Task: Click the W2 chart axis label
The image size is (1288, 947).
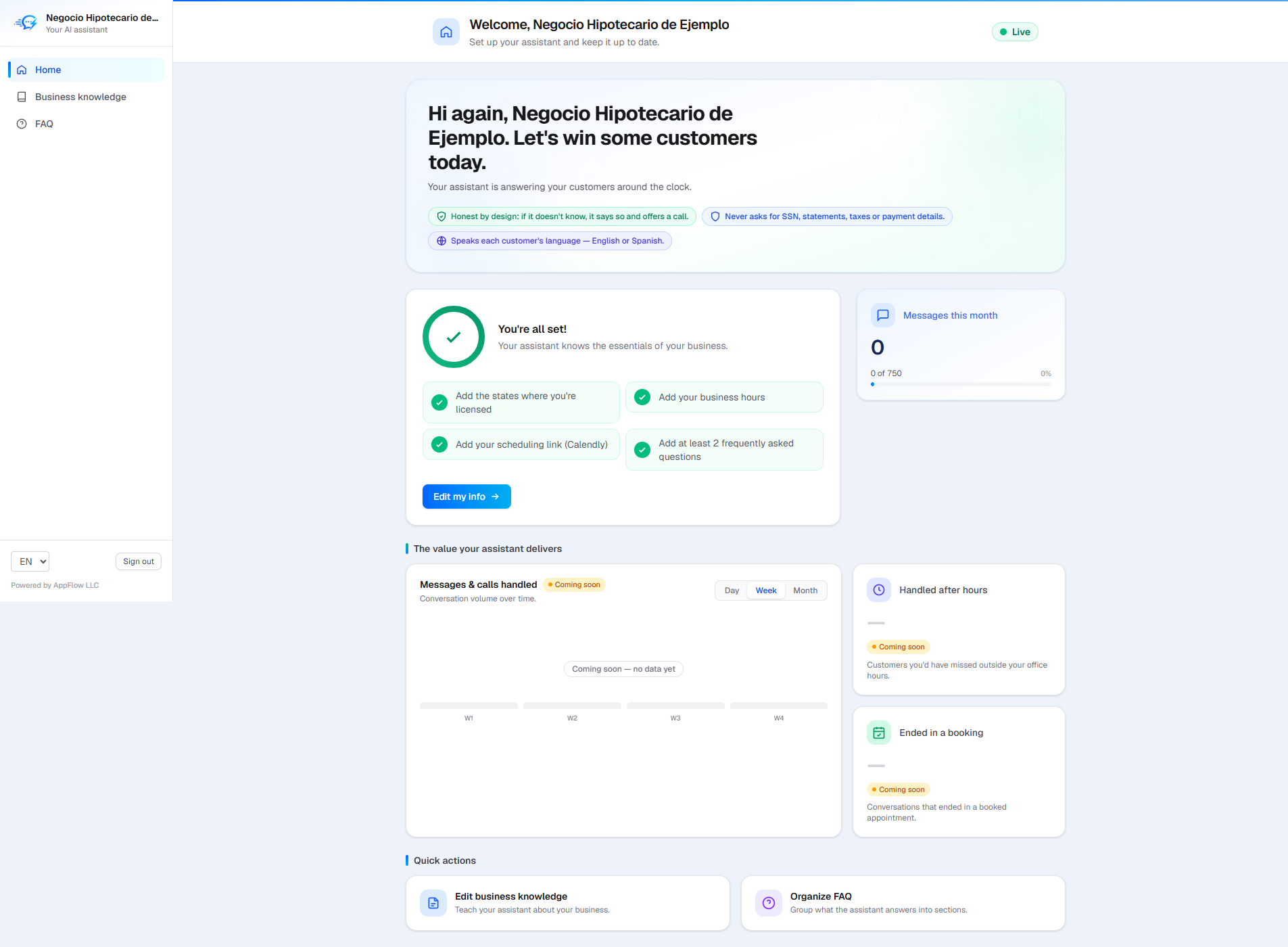Action: [572, 718]
